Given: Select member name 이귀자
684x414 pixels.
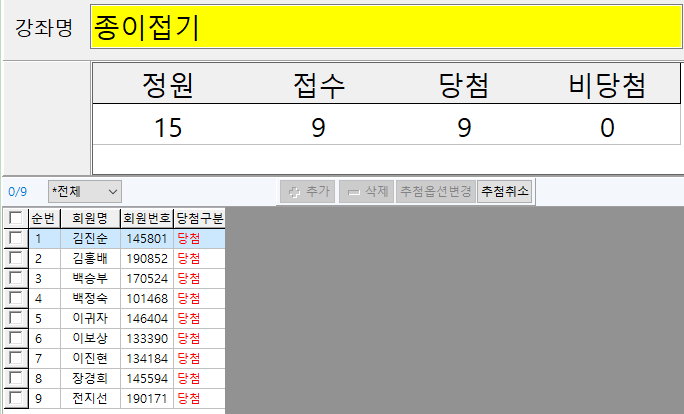Looking at the screenshot, I should click(90, 318).
